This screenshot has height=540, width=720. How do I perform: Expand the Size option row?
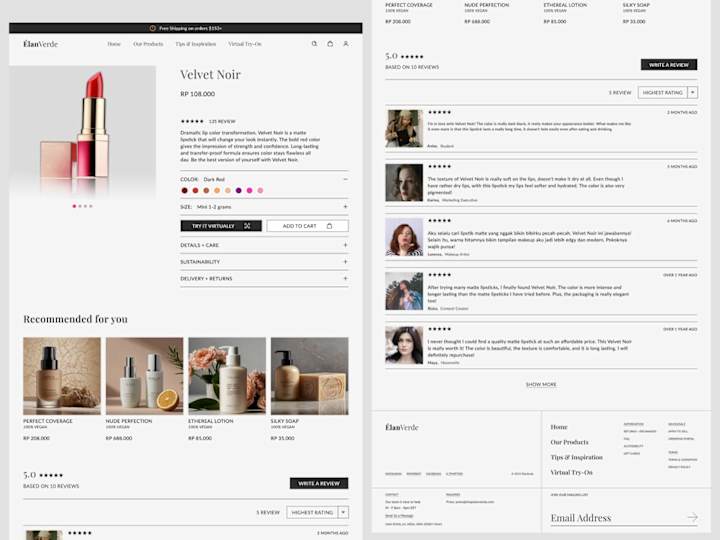pyautogui.click(x=264, y=207)
